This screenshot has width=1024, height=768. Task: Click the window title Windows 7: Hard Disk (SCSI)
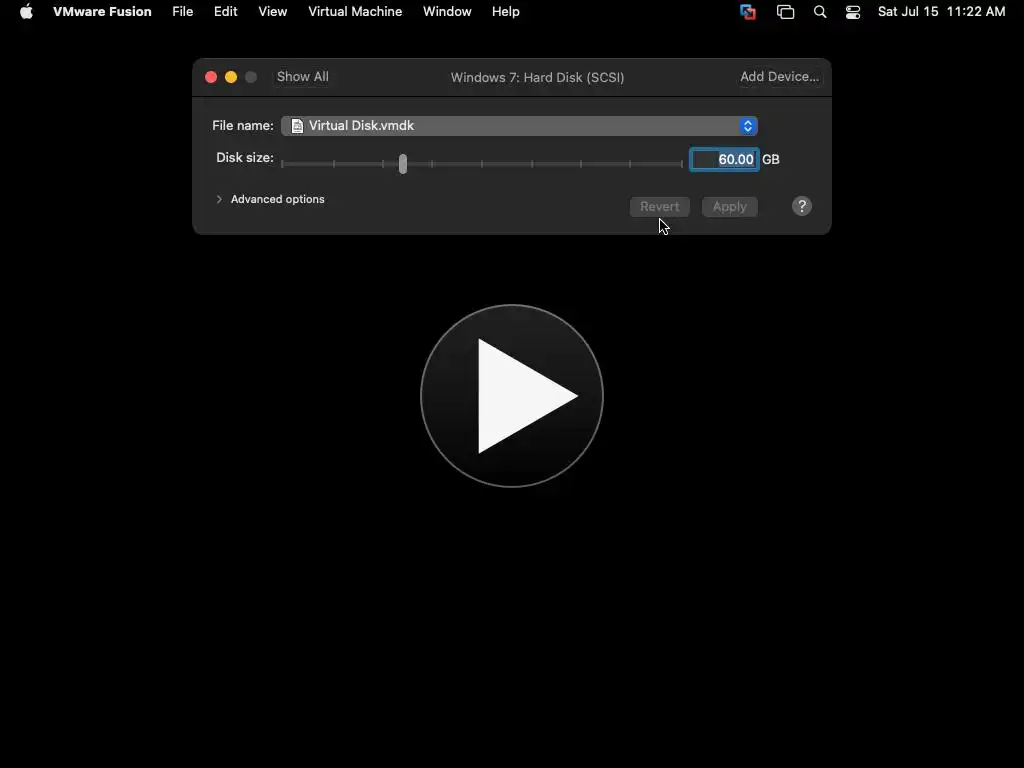click(537, 77)
